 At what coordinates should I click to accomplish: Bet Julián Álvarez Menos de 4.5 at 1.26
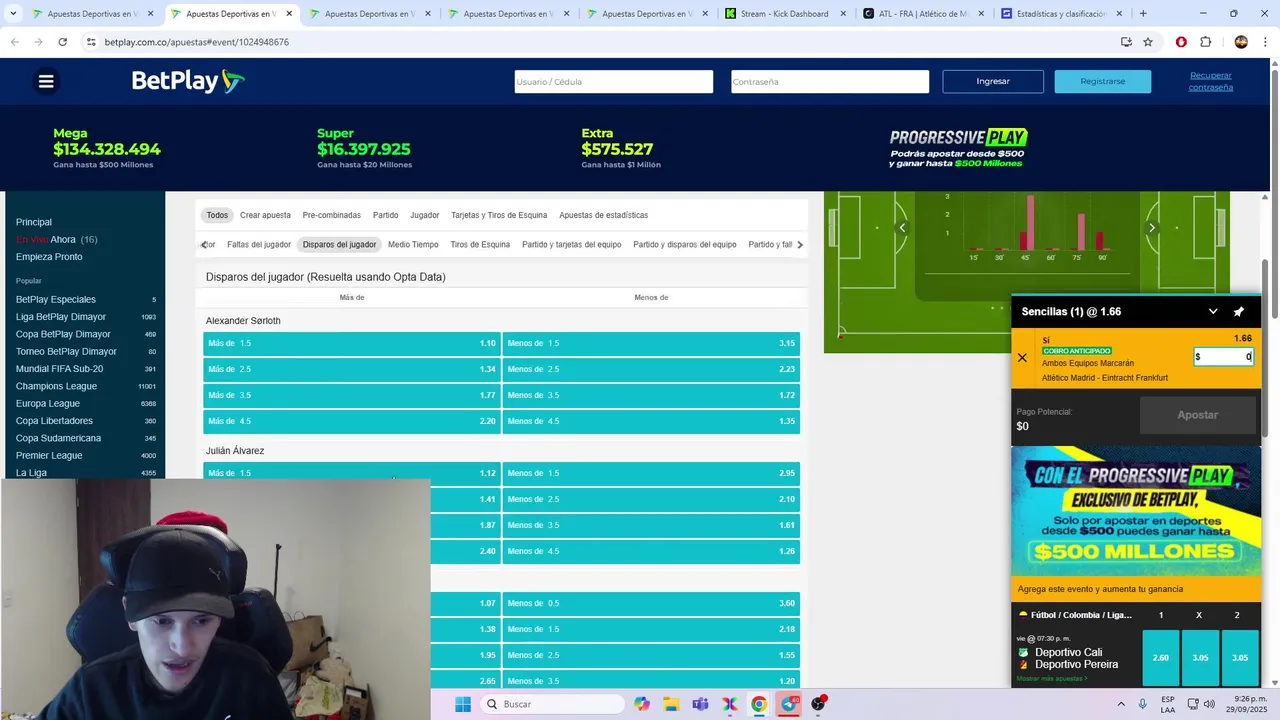651,551
